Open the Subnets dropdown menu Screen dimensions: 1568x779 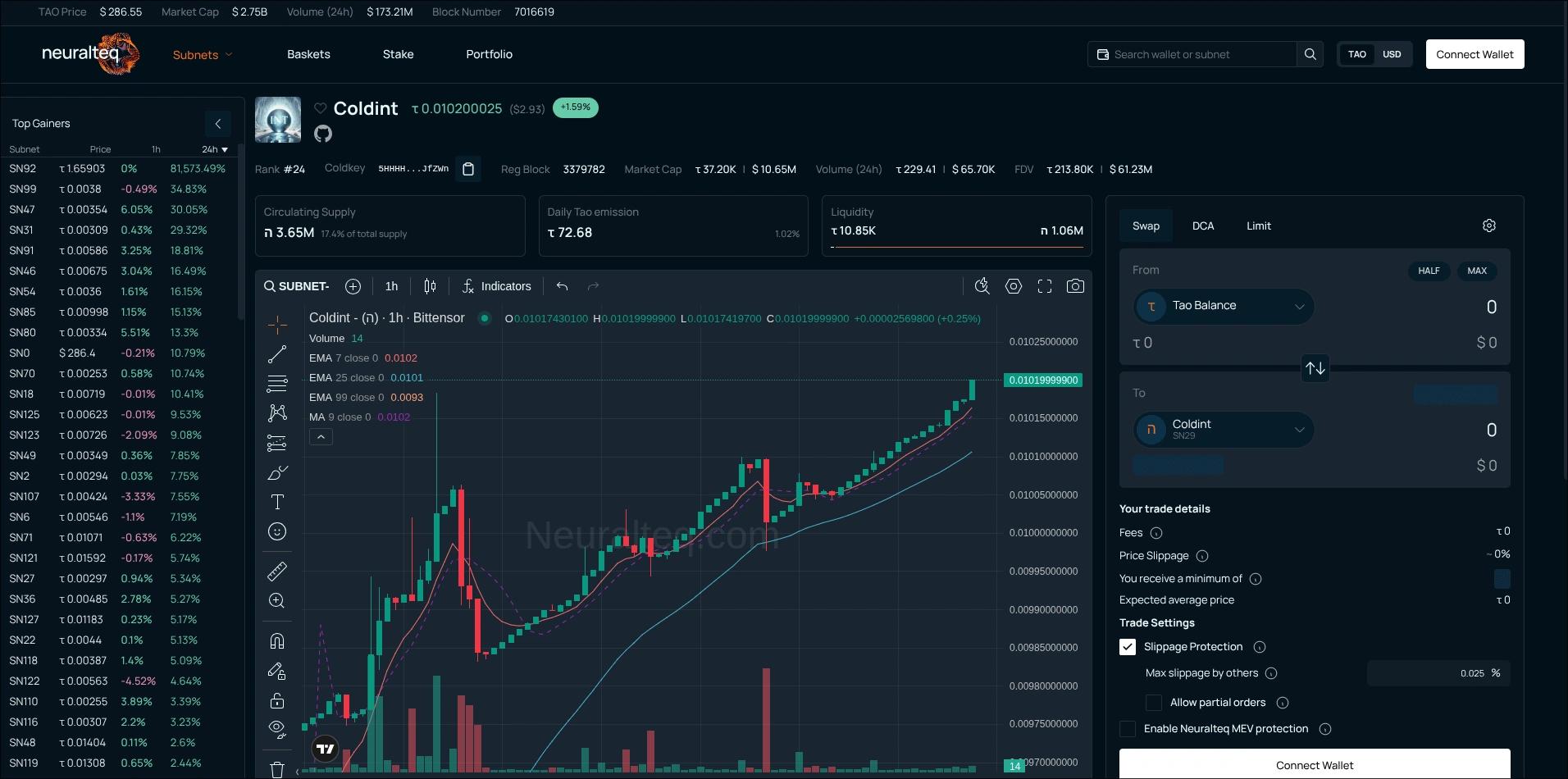tap(203, 55)
